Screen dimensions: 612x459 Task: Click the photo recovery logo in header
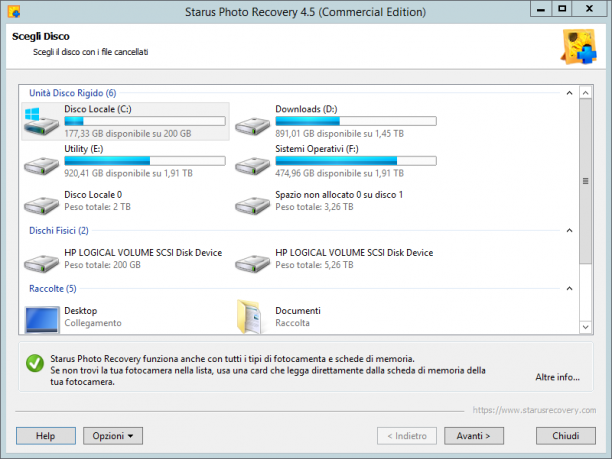pyautogui.click(x=579, y=47)
